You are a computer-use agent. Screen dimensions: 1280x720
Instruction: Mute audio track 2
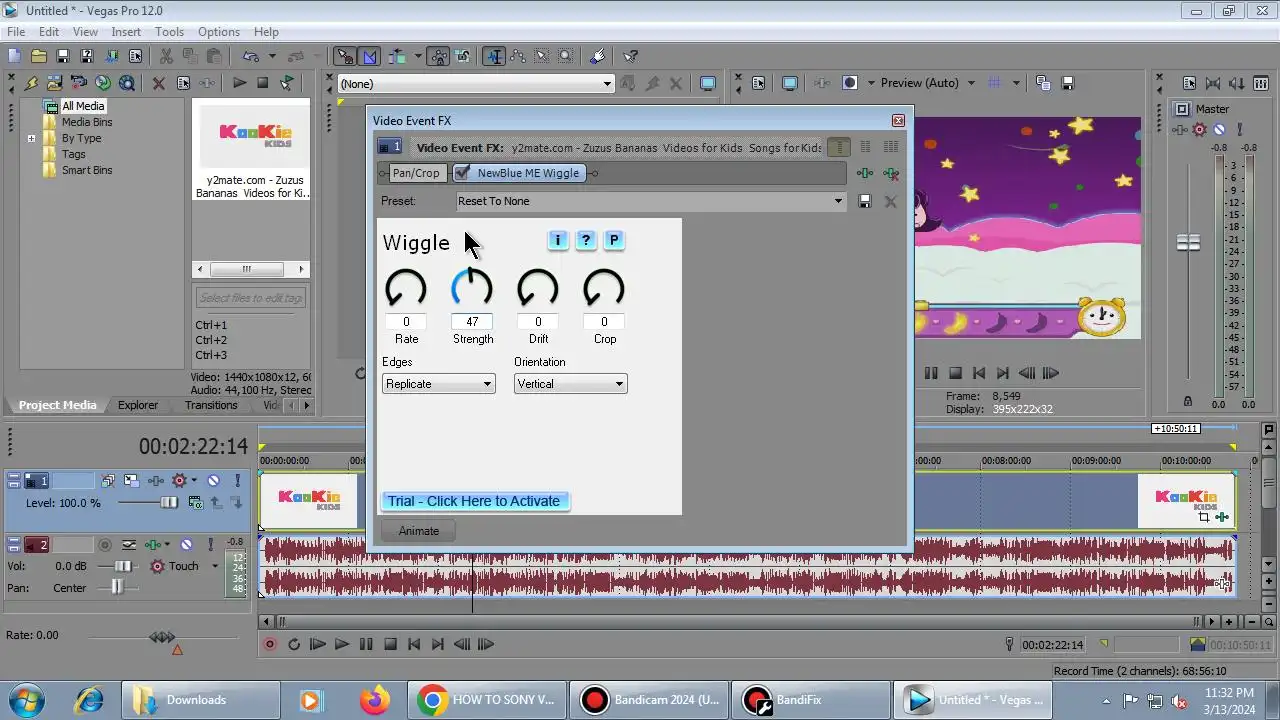tap(187, 545)
